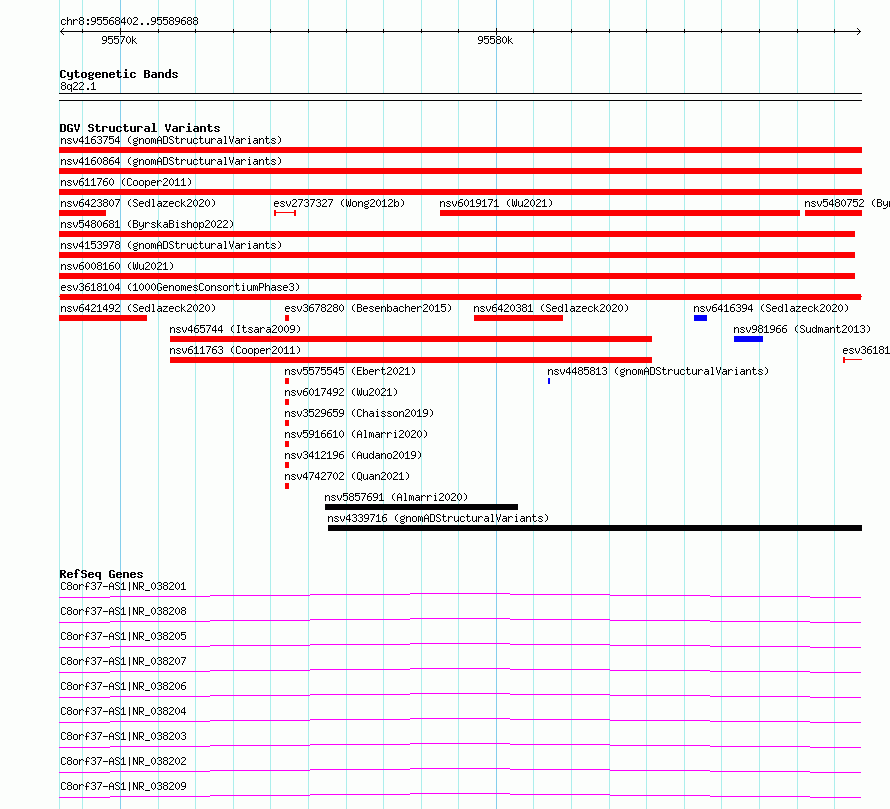Open the nsv6019171 Wu2021 variant label
The image size is (890, 809).
click(x=496, y=203)
